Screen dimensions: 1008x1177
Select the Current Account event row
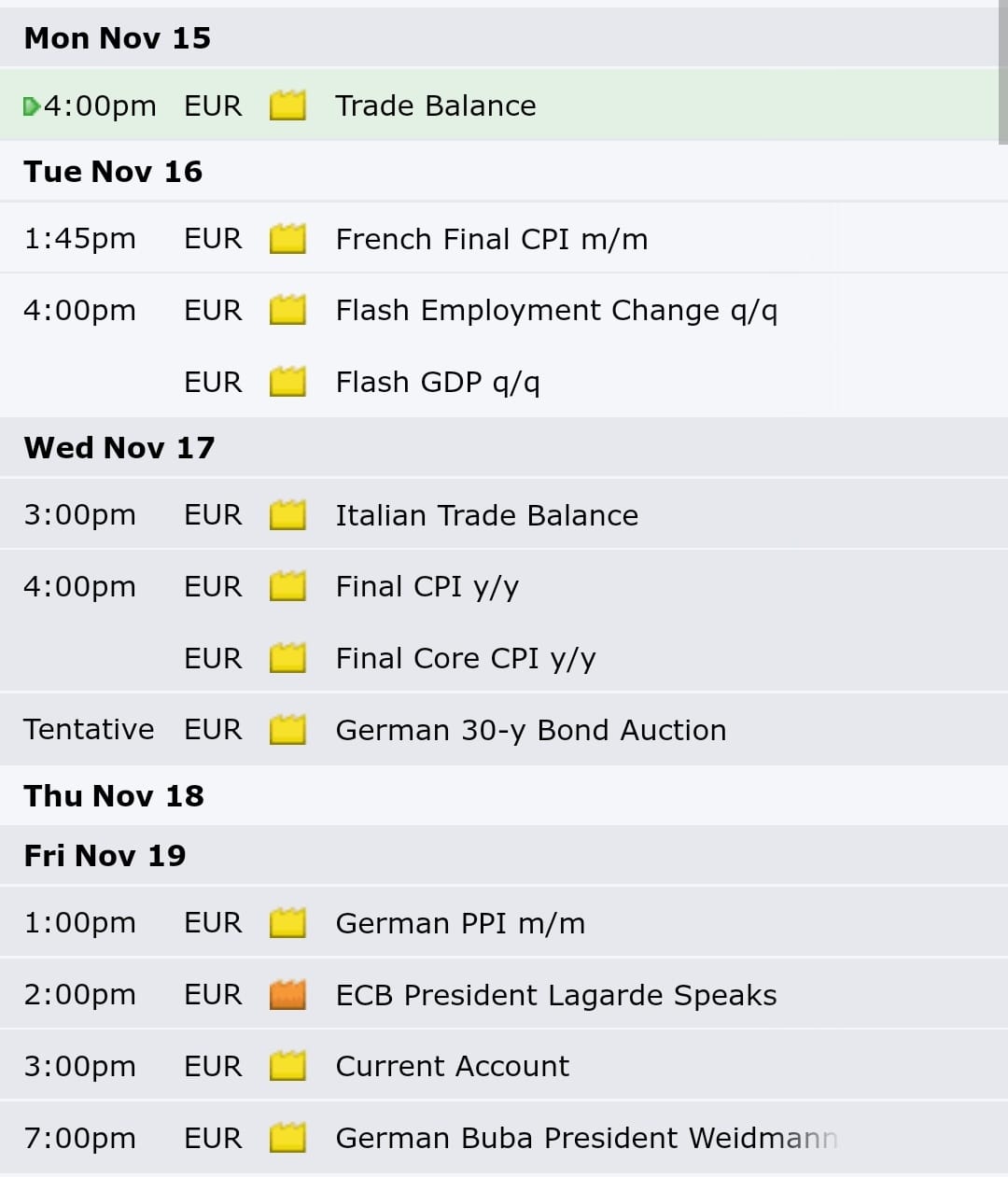pyautogui.click(x=504, y=1066)
